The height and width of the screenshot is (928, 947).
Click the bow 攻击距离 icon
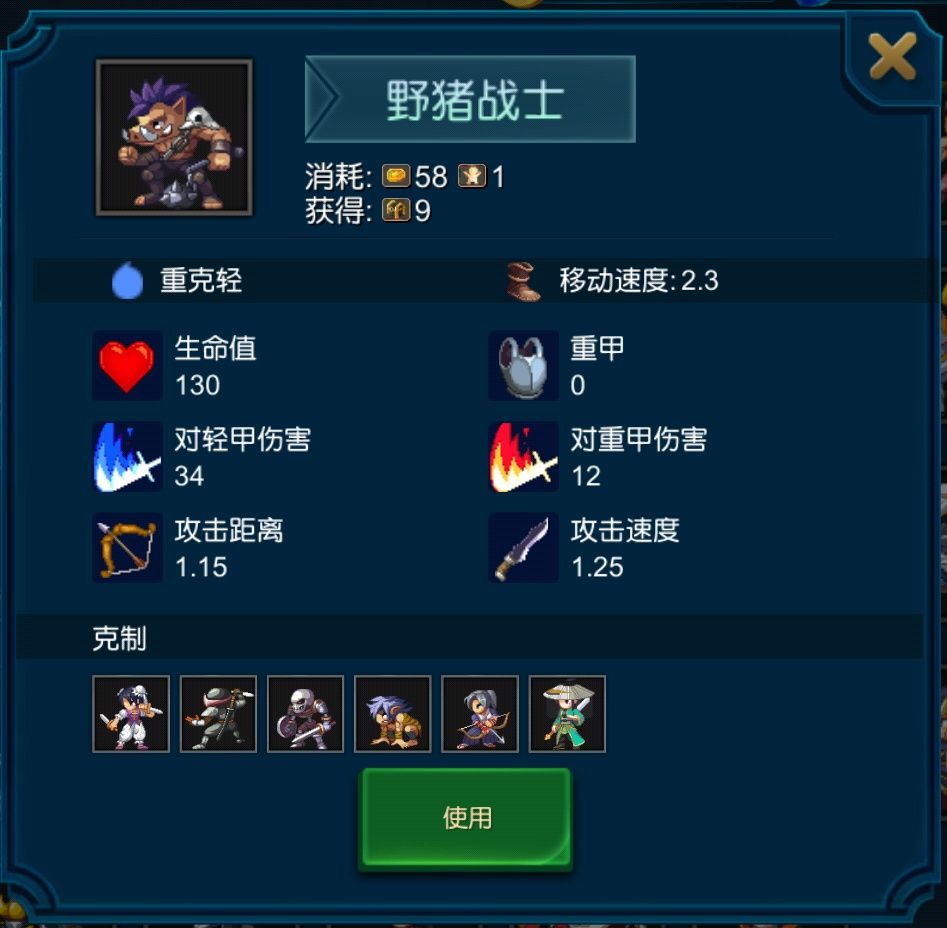pos(127,548)
